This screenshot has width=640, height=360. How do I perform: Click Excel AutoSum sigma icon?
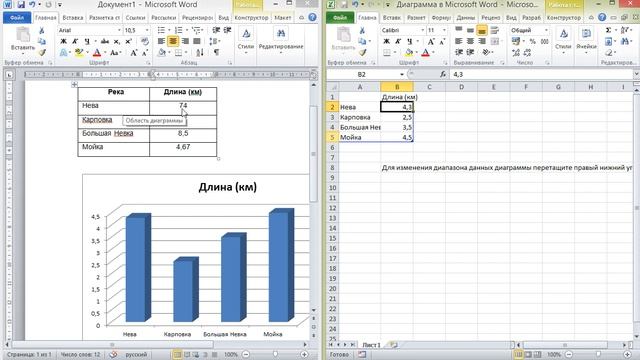point(609,31)
